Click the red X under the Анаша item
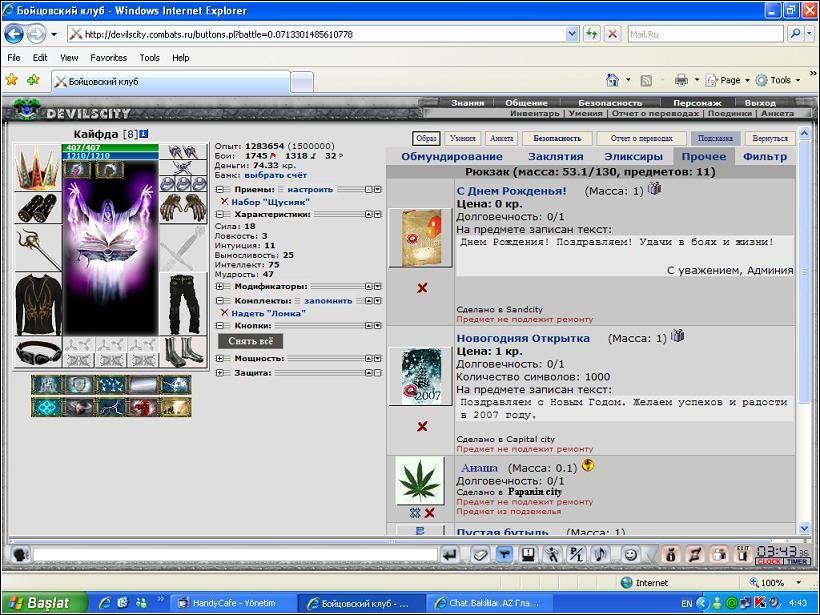Screen dimensions: 820x615 tap(430, 513)
